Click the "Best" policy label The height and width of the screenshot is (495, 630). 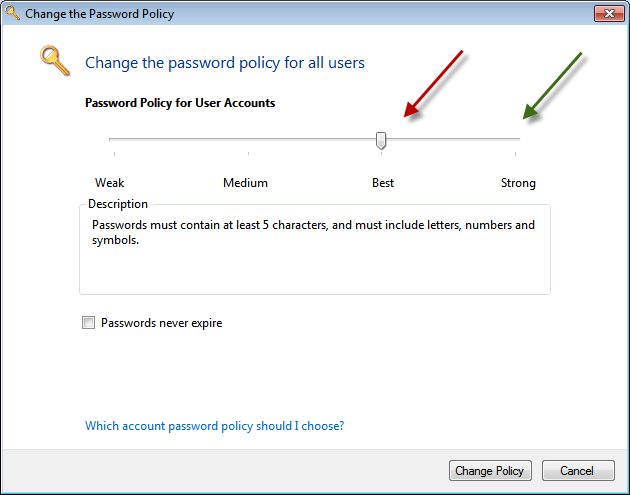tap(383, 183)
